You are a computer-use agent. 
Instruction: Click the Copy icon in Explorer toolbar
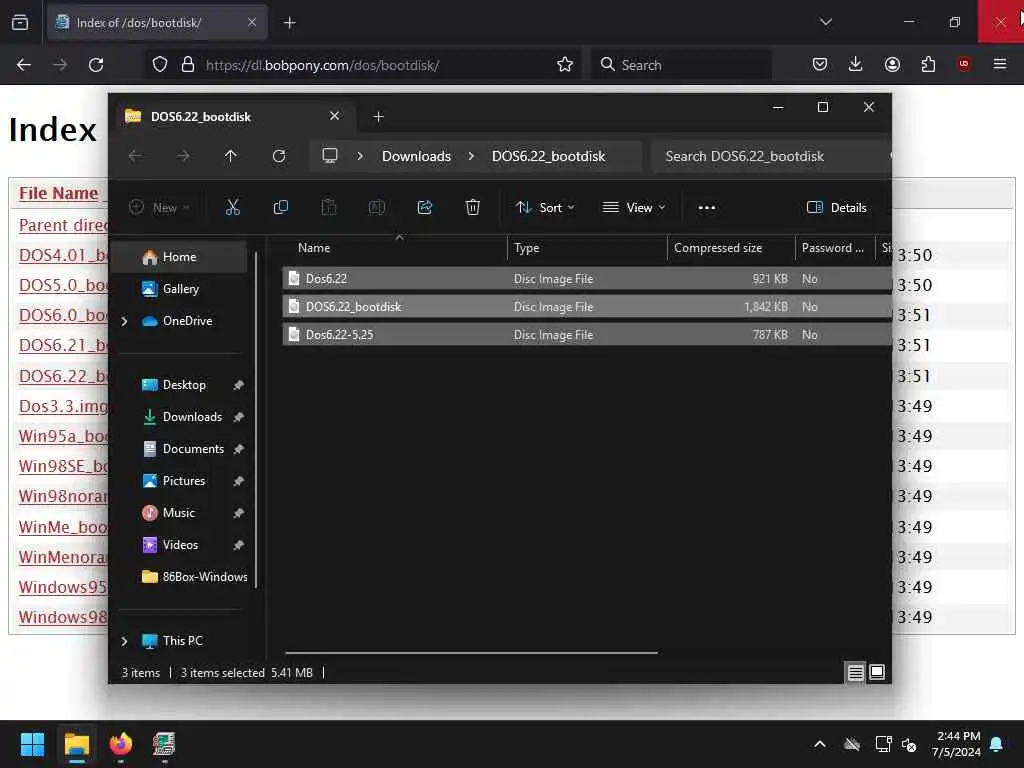[280, 208]
